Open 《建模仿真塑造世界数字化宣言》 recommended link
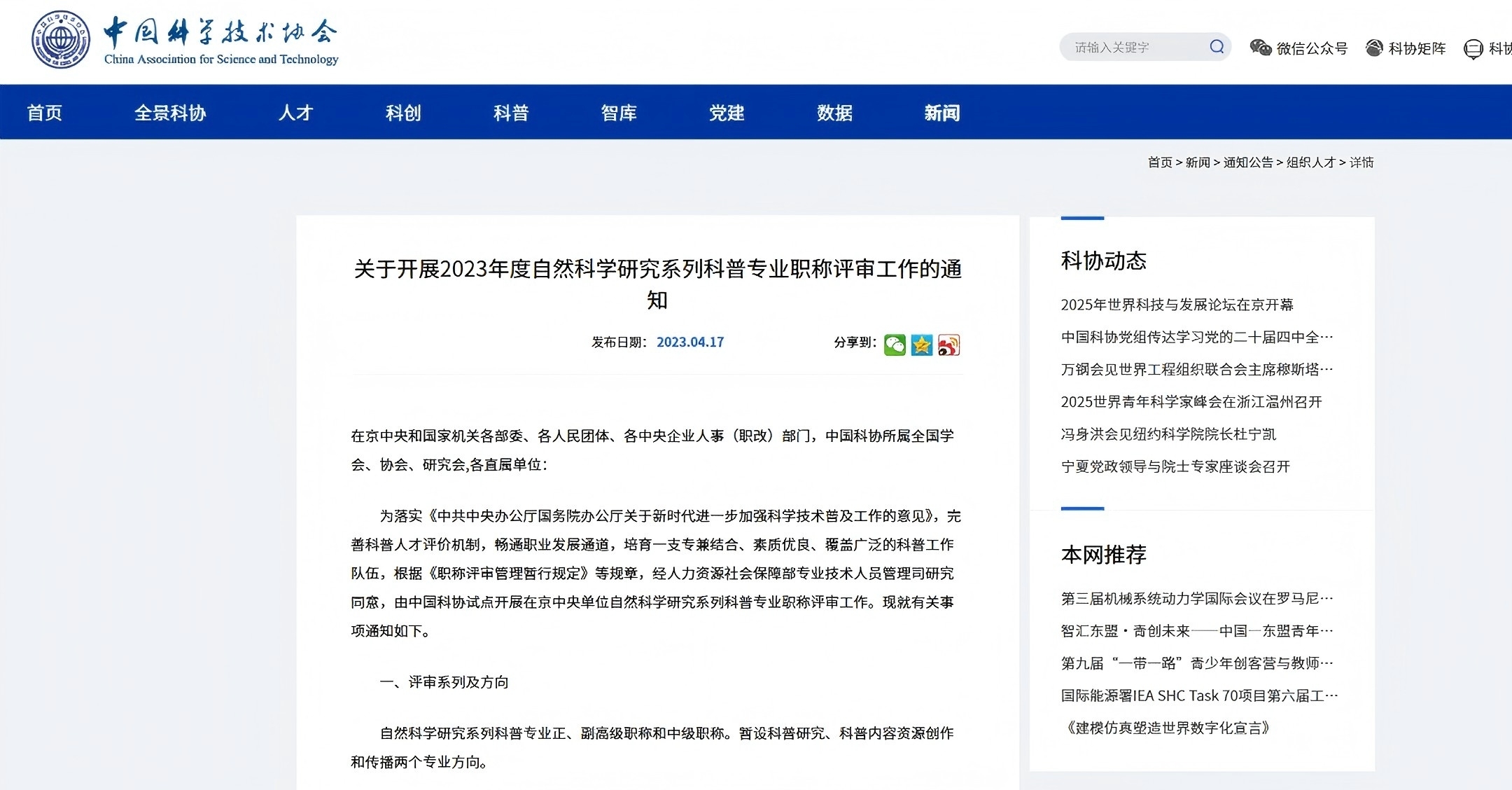Viewport: 1512px width, 790px height. pyautogui.click(x=1167, y=728)
